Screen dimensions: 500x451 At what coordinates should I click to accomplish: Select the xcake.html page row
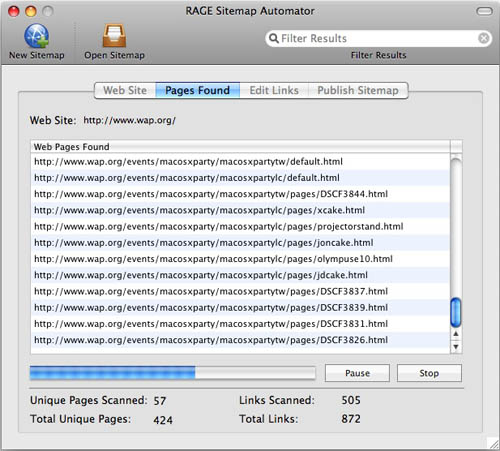coord(240,210)
